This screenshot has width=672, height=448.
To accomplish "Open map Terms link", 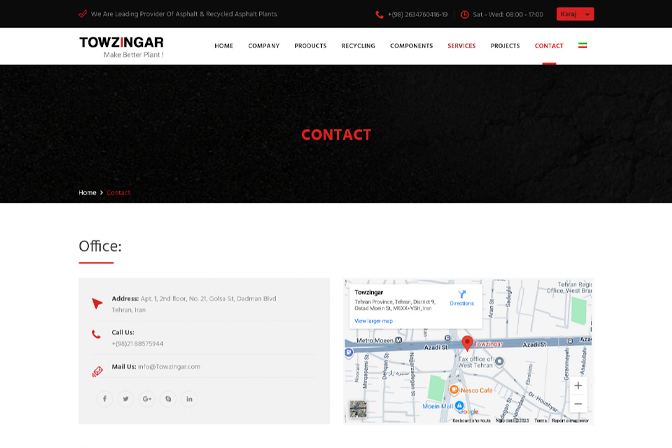I will tap(540, 421).
